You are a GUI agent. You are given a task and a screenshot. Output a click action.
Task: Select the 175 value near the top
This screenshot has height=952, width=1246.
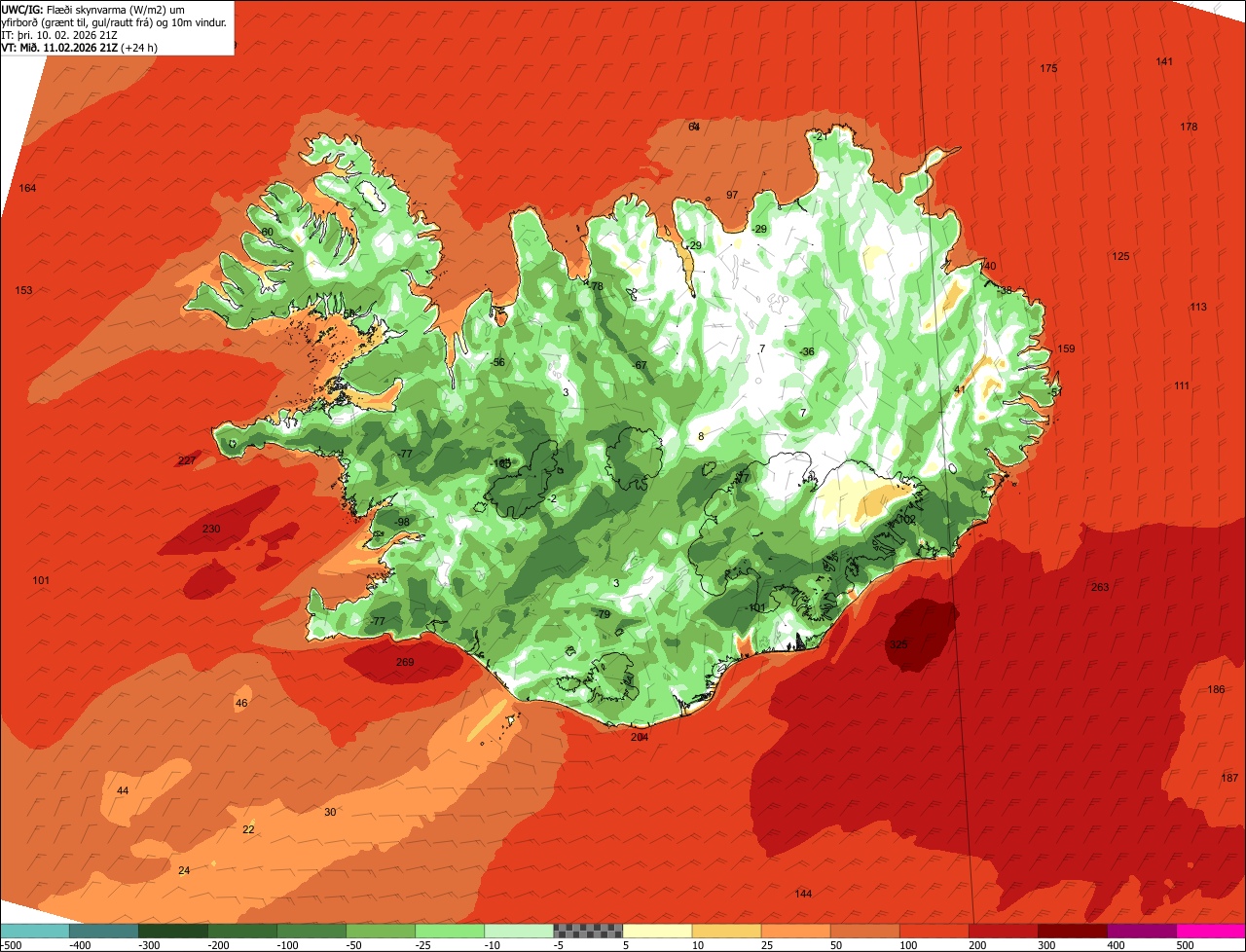pos(1048,69)
